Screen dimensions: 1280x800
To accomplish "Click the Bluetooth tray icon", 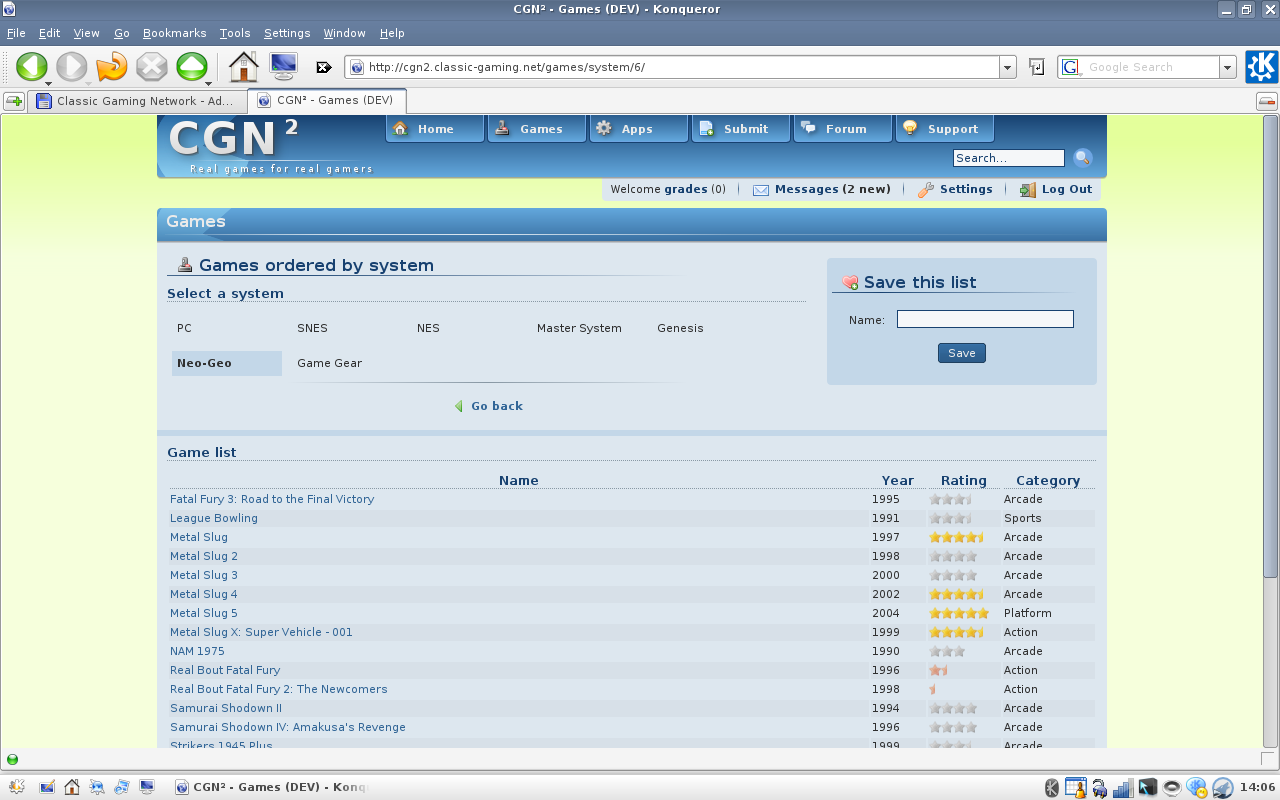I will coord(1052,787).
